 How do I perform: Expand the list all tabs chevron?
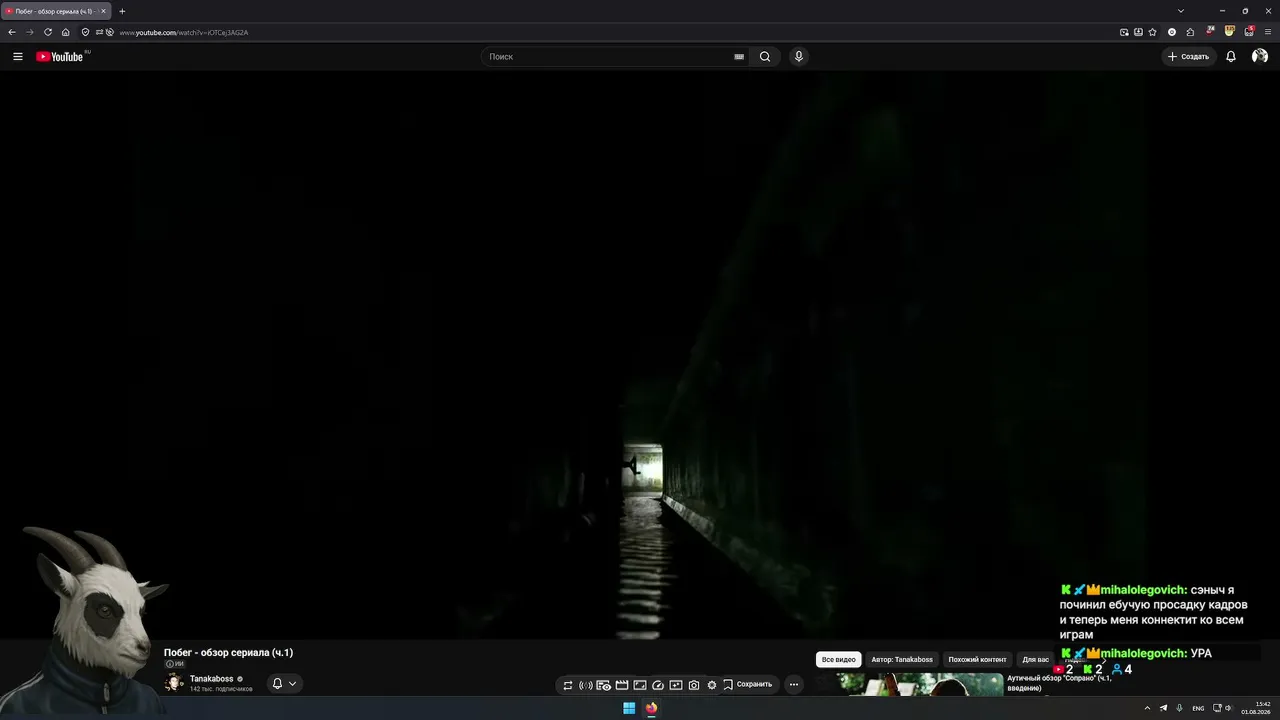click(1181, 11)
